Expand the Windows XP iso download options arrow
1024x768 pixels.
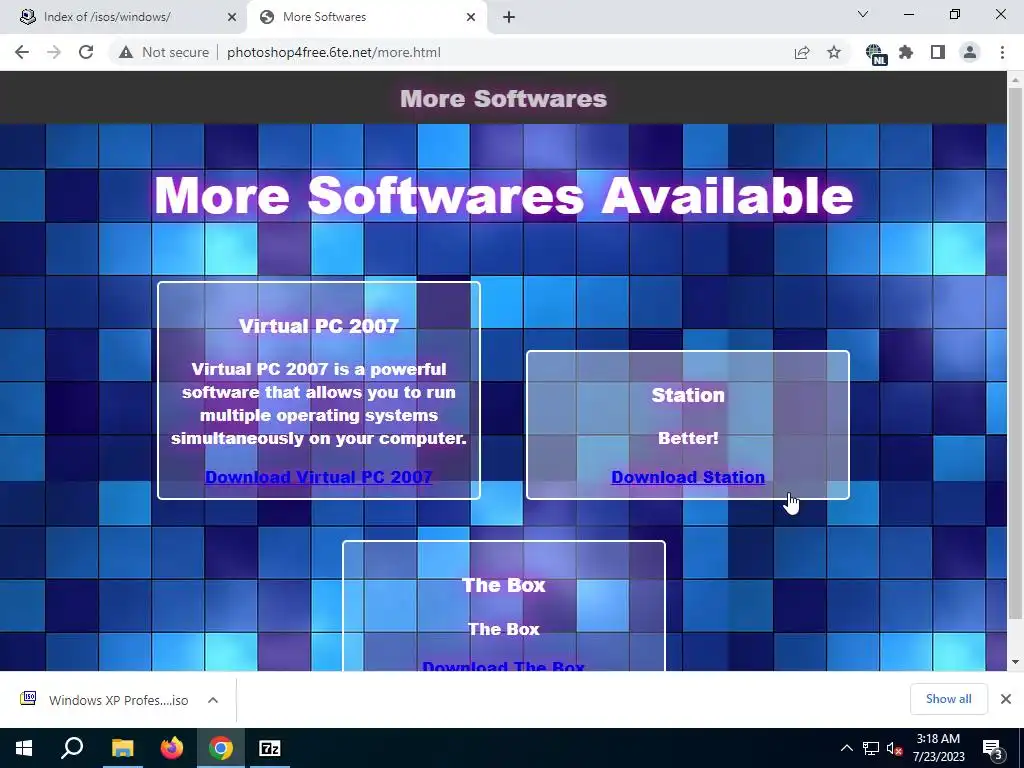(x=213, y=700)
